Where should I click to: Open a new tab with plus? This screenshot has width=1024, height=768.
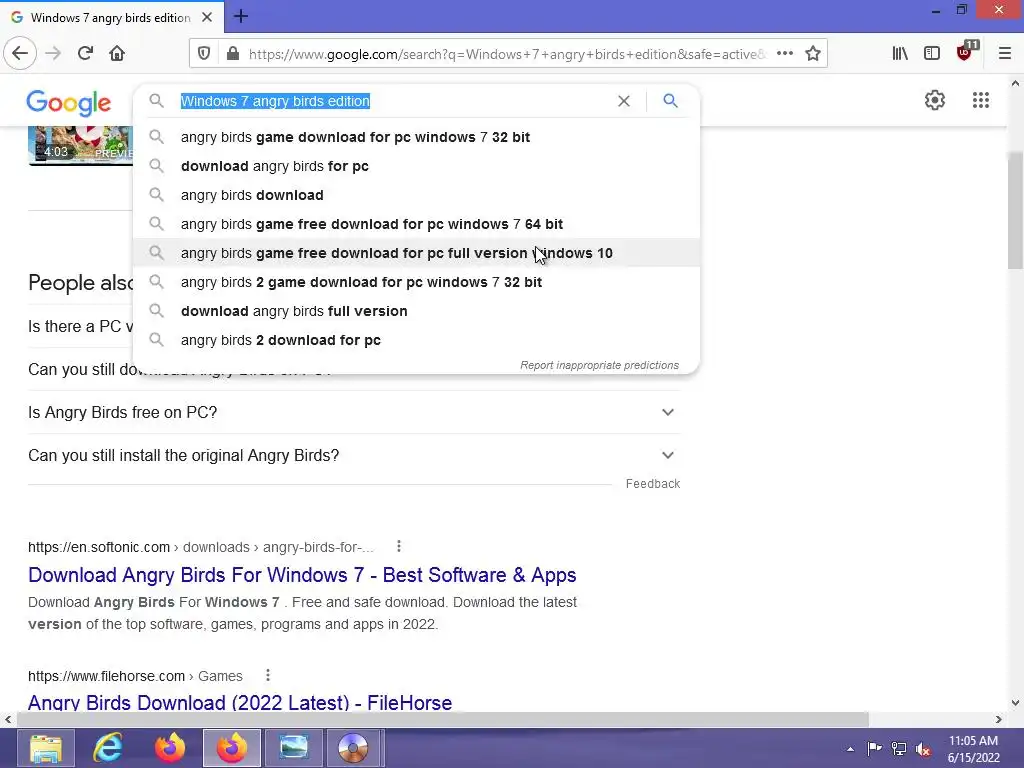[240, 16]
